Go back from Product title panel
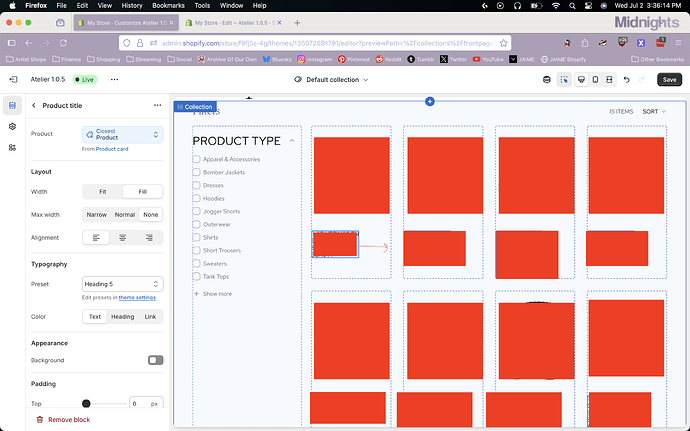Image resolution: width=690 pixels, height=431 pixels. (x=34, y=105)
